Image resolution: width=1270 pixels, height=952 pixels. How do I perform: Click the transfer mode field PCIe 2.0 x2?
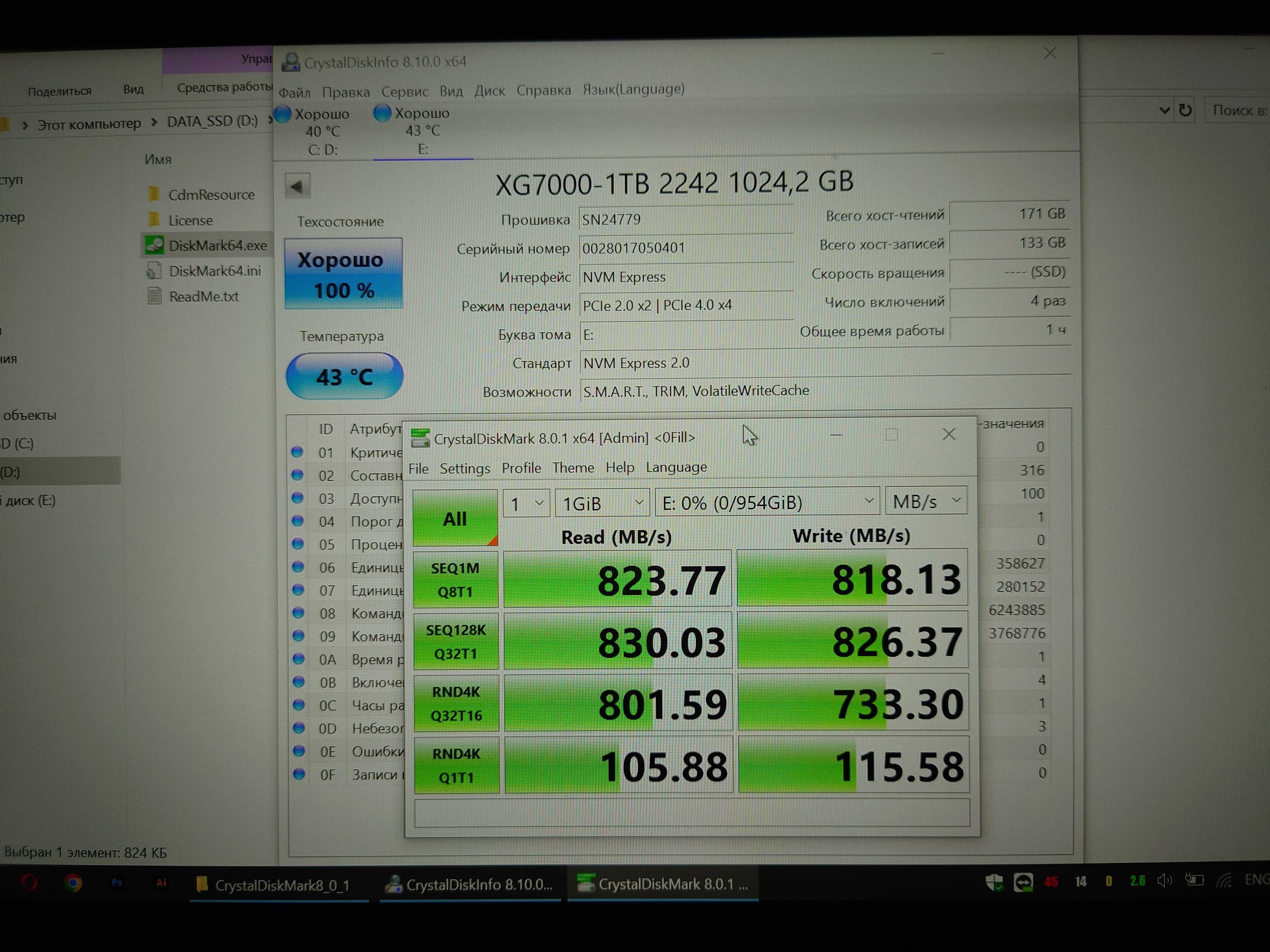click(x=686, y=305)
